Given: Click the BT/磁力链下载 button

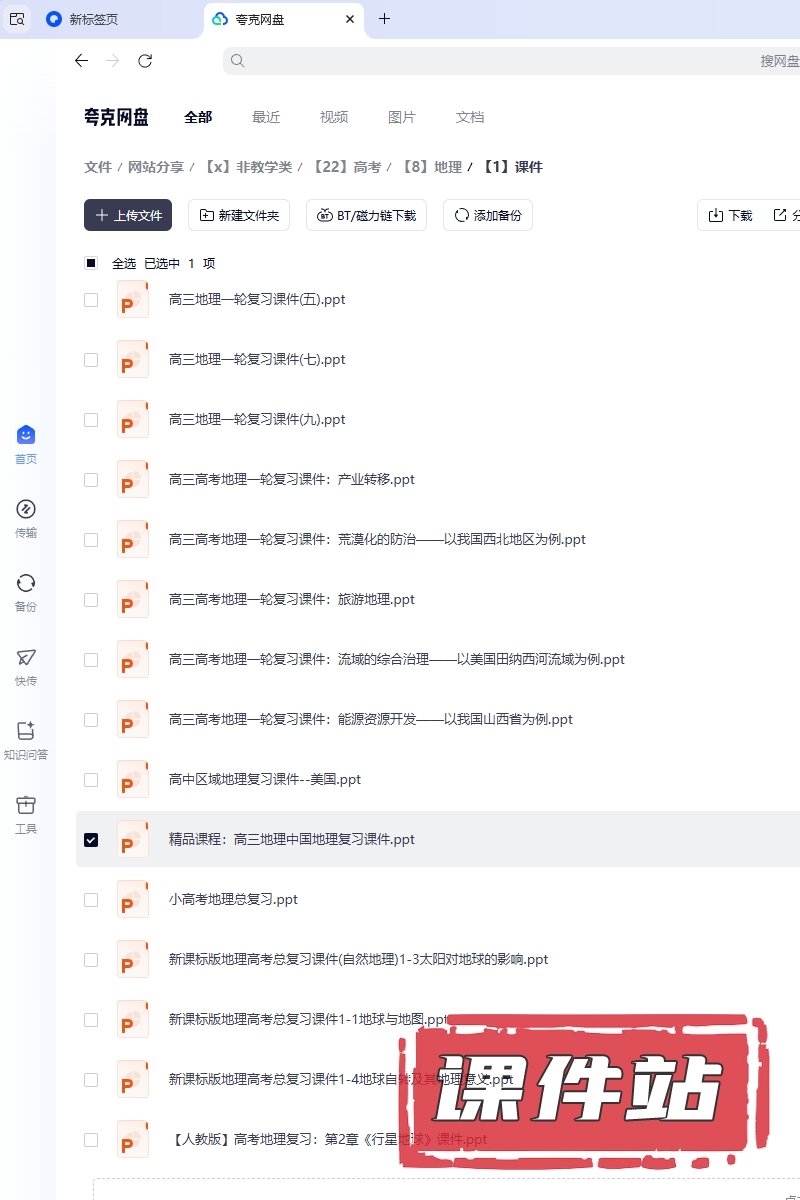Looking at the screenshot, I should pos(367,215).
